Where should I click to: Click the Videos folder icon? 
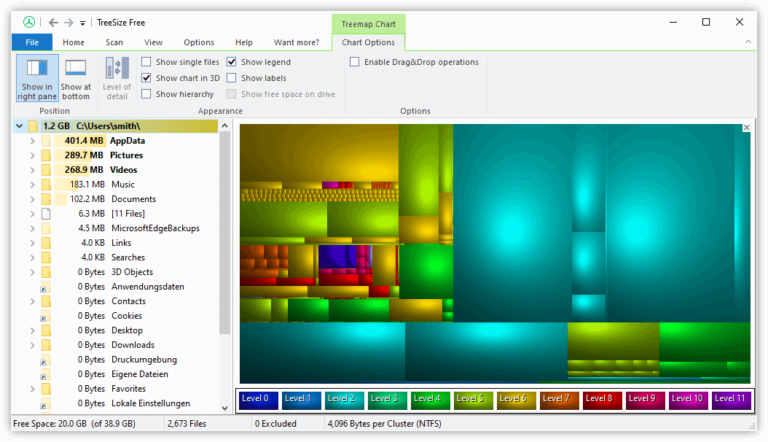coord(46,170)
